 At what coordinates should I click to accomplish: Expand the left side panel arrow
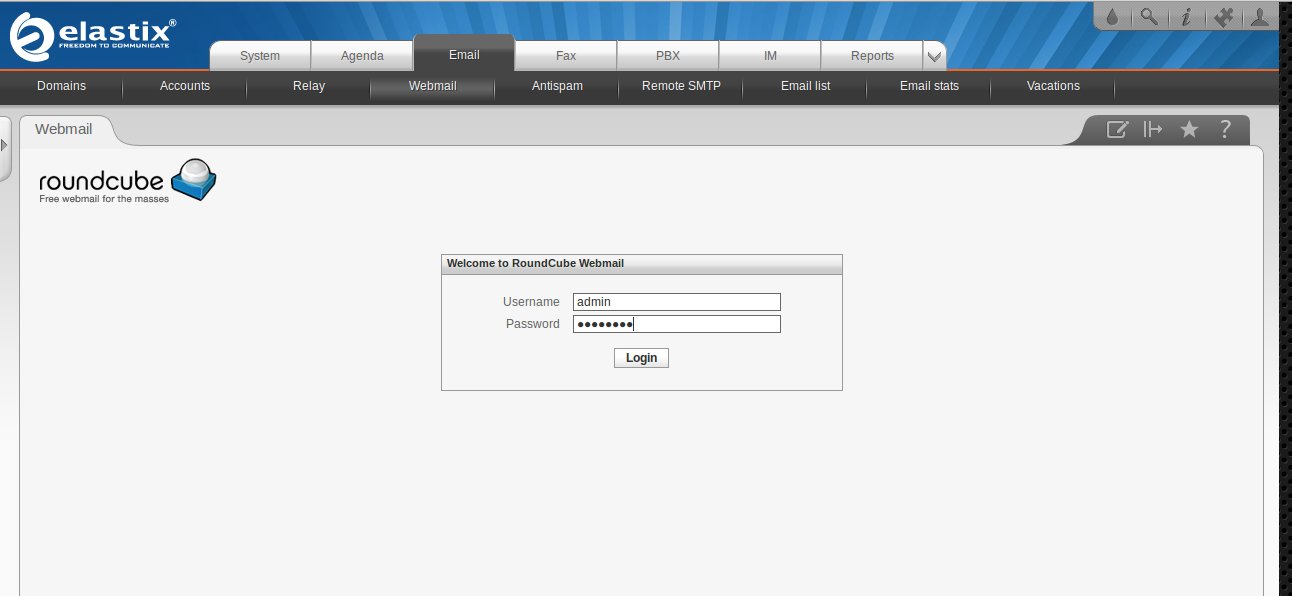(4, 146)
